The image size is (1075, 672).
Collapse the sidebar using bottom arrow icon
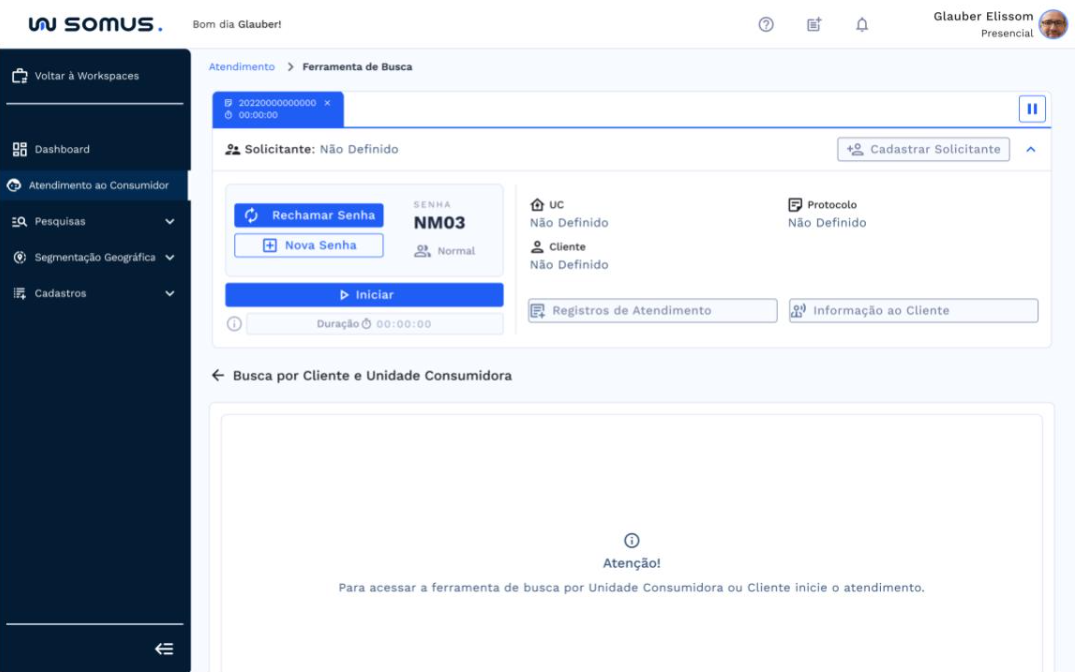[165, 649]
